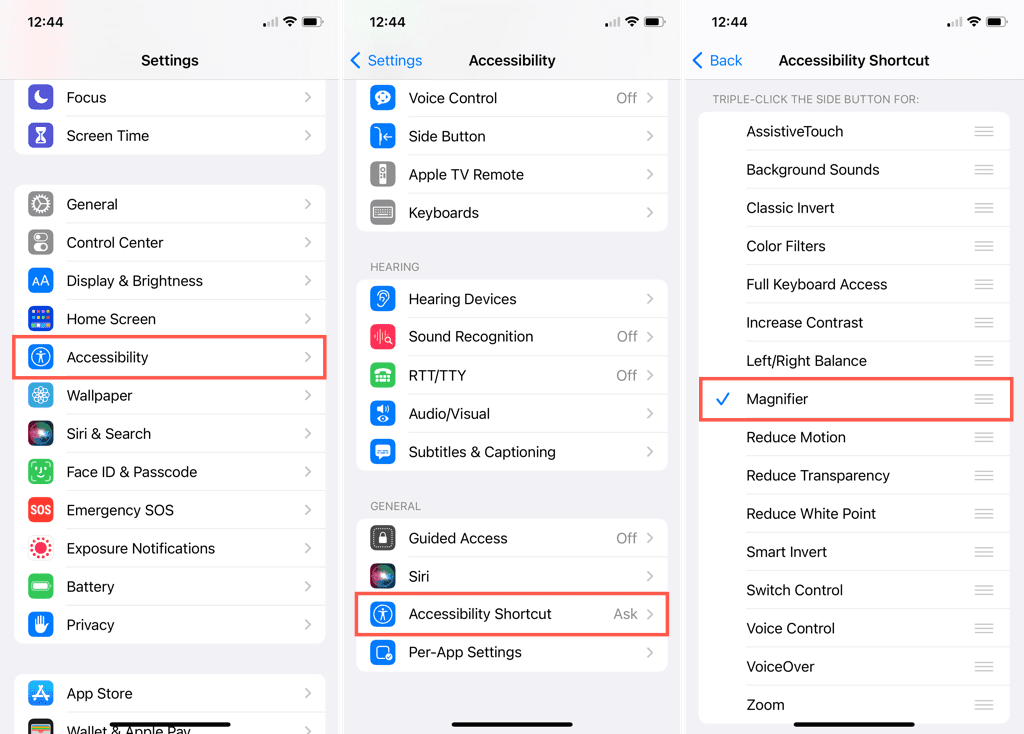Tap the Hearing Devices ear icon
Screen dimensions: 1024x734
click(383, 299)
